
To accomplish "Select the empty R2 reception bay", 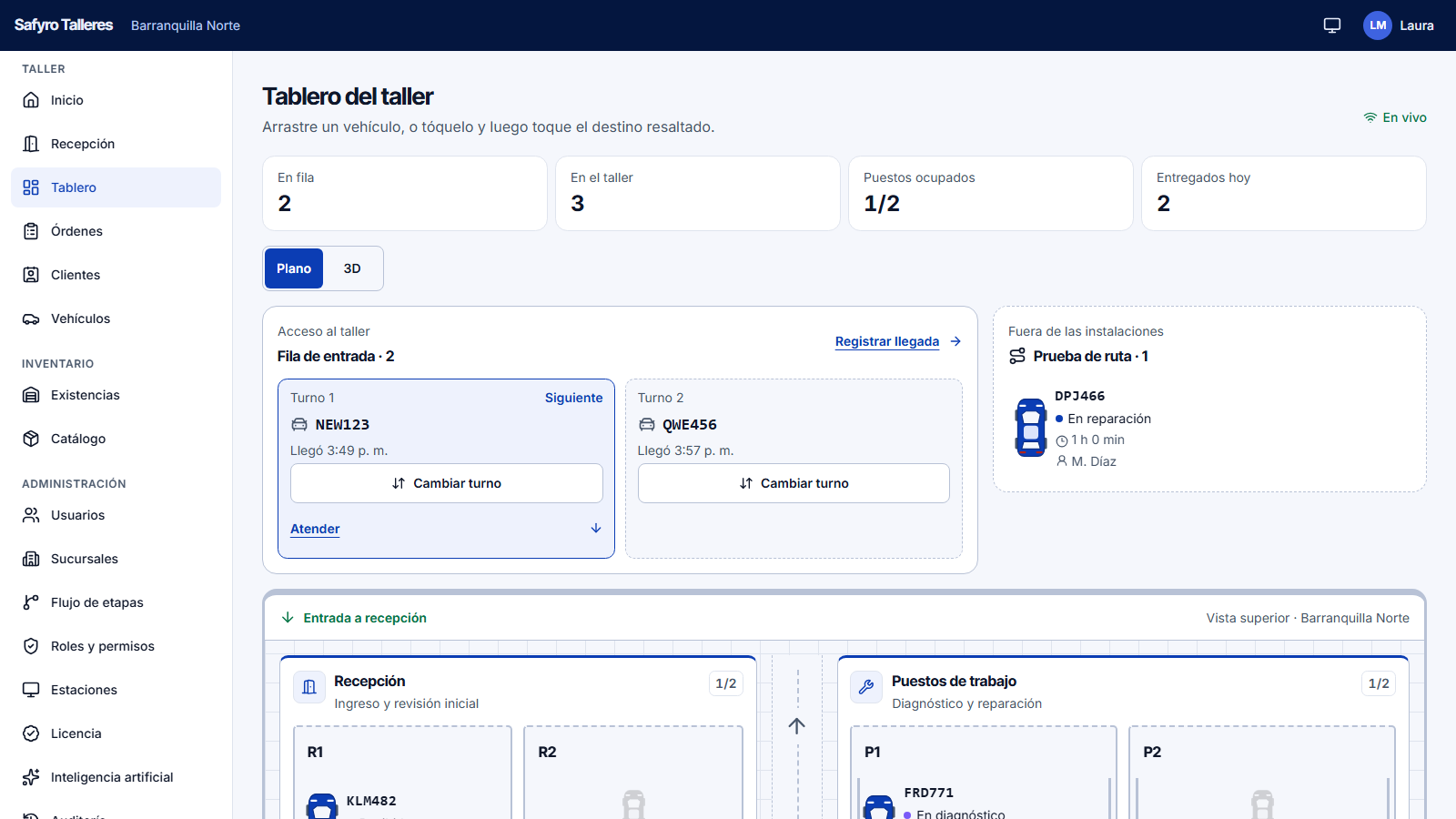I will click(633, 773).
